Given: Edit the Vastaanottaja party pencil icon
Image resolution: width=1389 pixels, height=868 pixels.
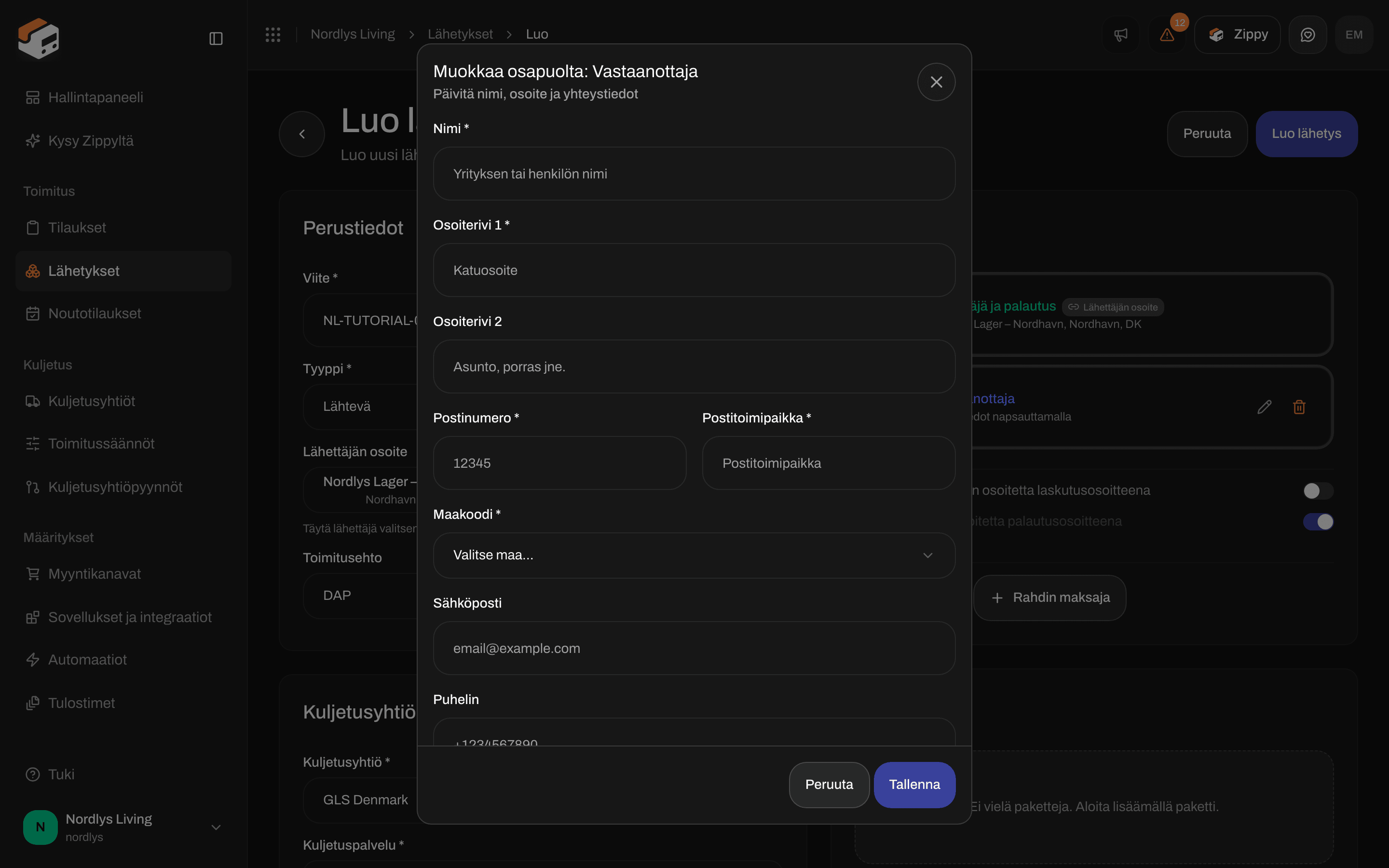Looking at the screenshot, I should (1265, 407).
